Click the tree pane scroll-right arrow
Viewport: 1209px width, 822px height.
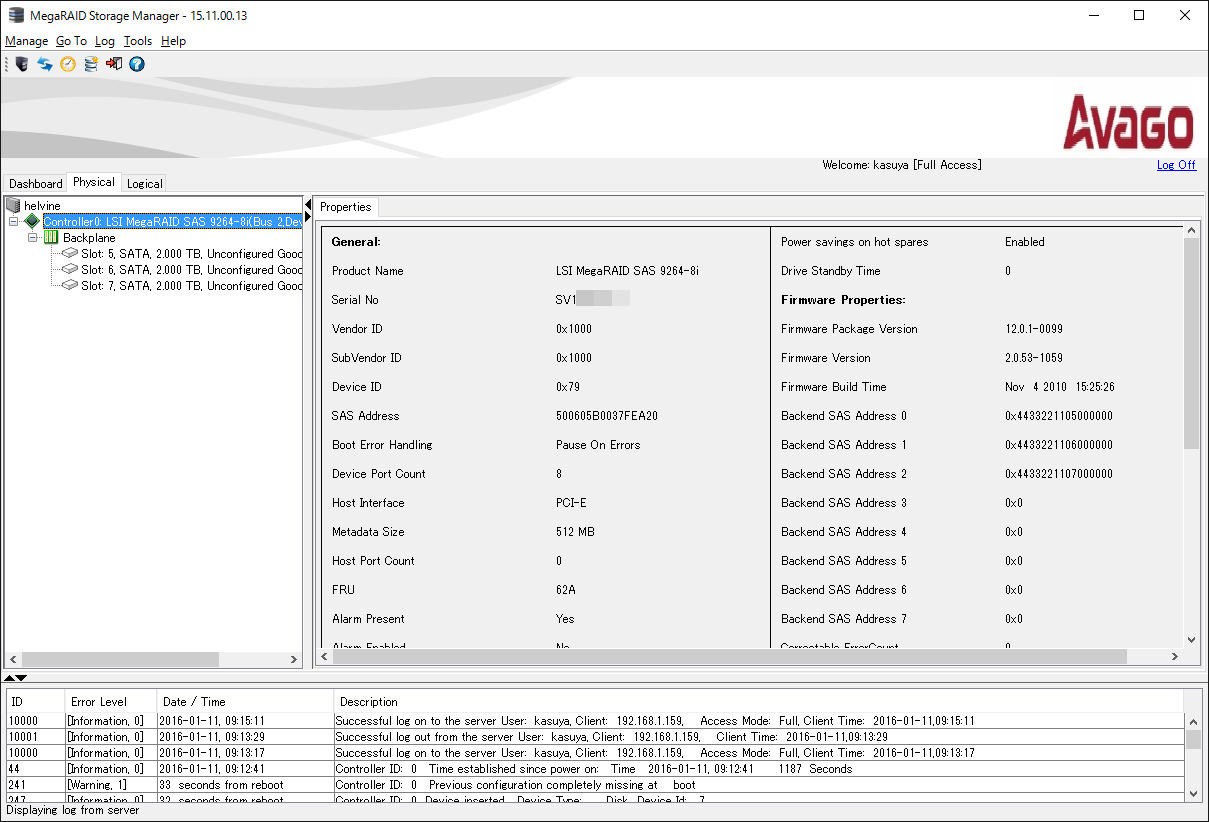pyautogui.click(x=294, y=660)
